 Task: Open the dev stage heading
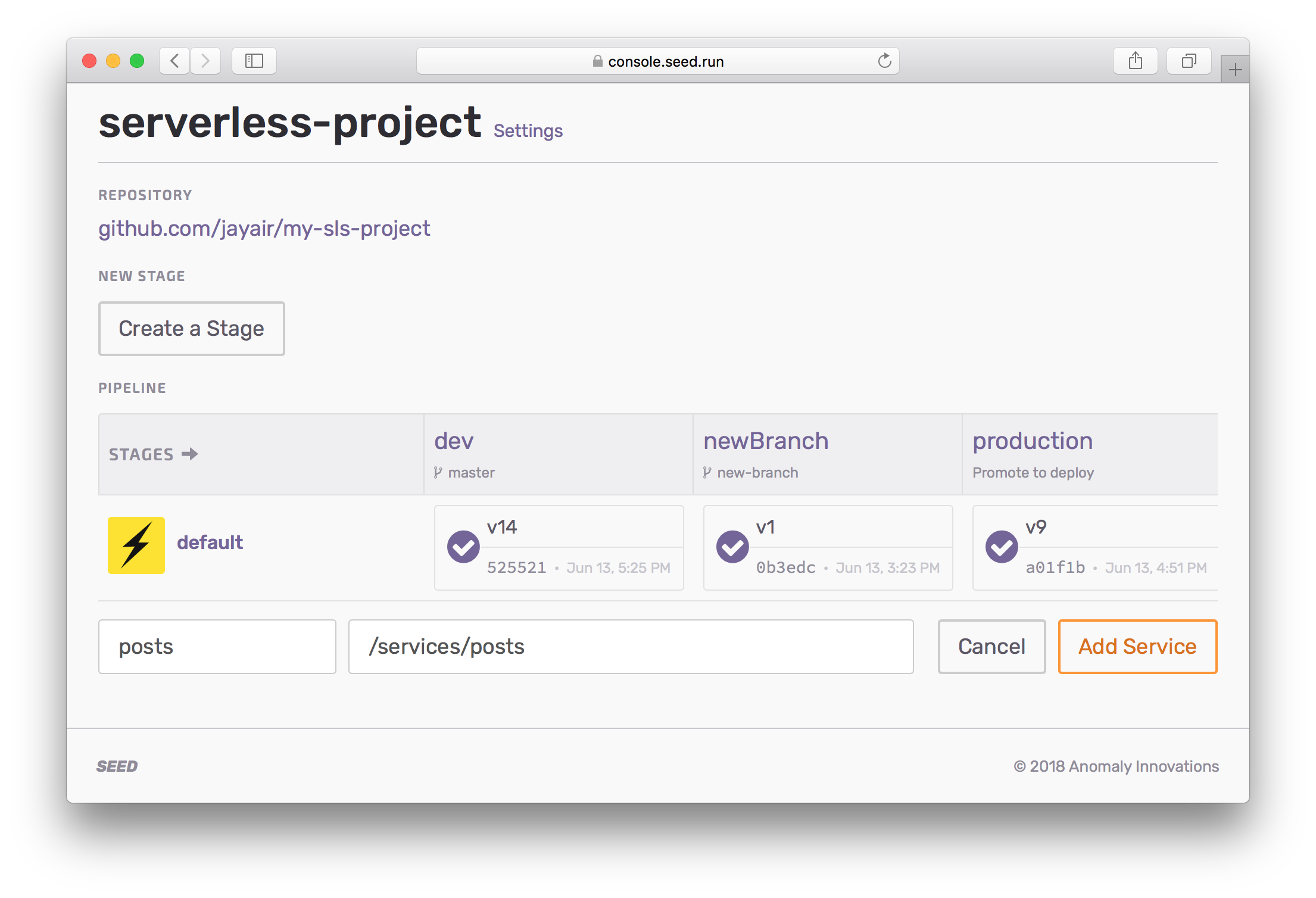coord(454,441)
